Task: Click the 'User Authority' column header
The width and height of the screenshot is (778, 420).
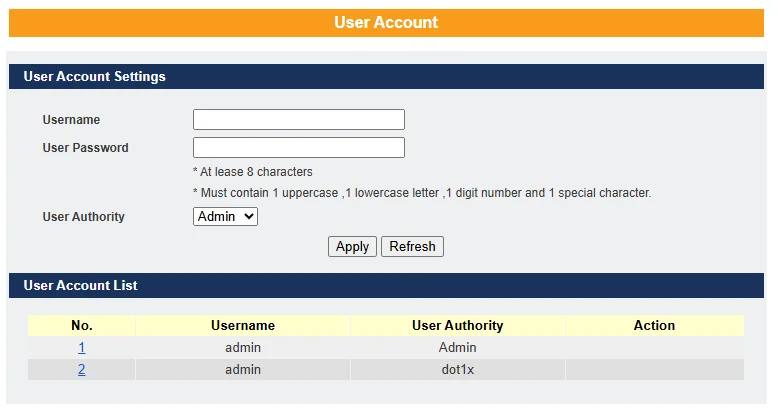Action: pos(457,325)
